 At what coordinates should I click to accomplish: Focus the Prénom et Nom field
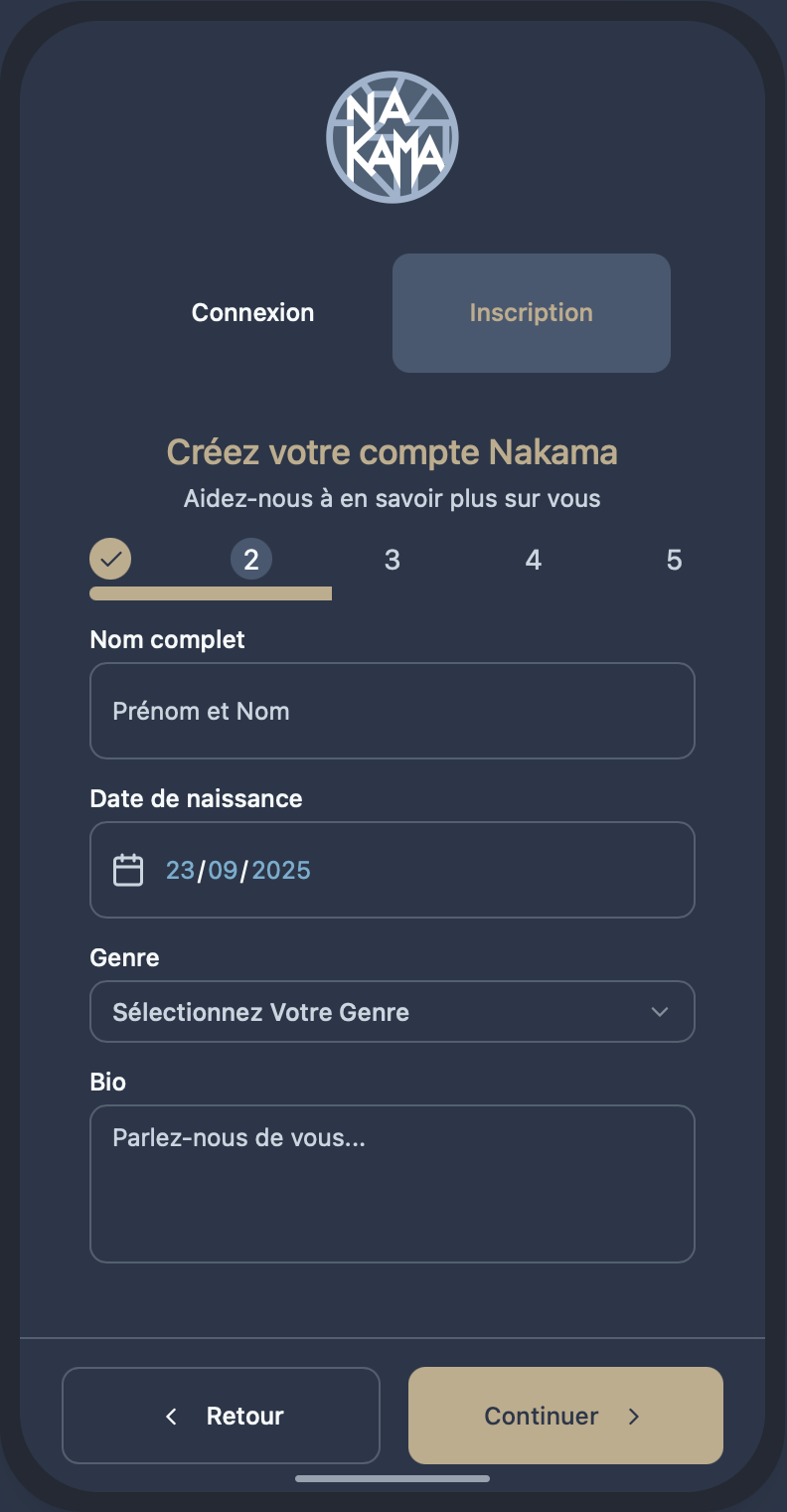tap(392, 711)
